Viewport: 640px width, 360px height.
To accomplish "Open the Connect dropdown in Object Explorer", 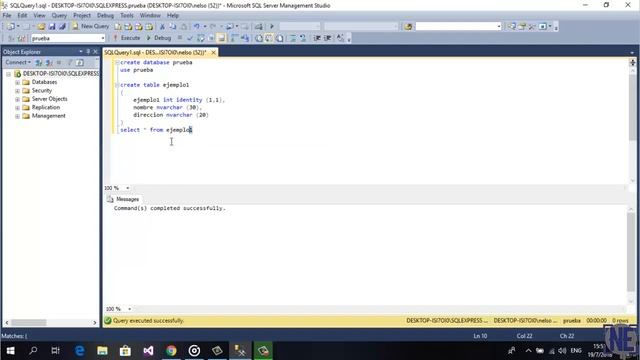I will pos(18,62).
